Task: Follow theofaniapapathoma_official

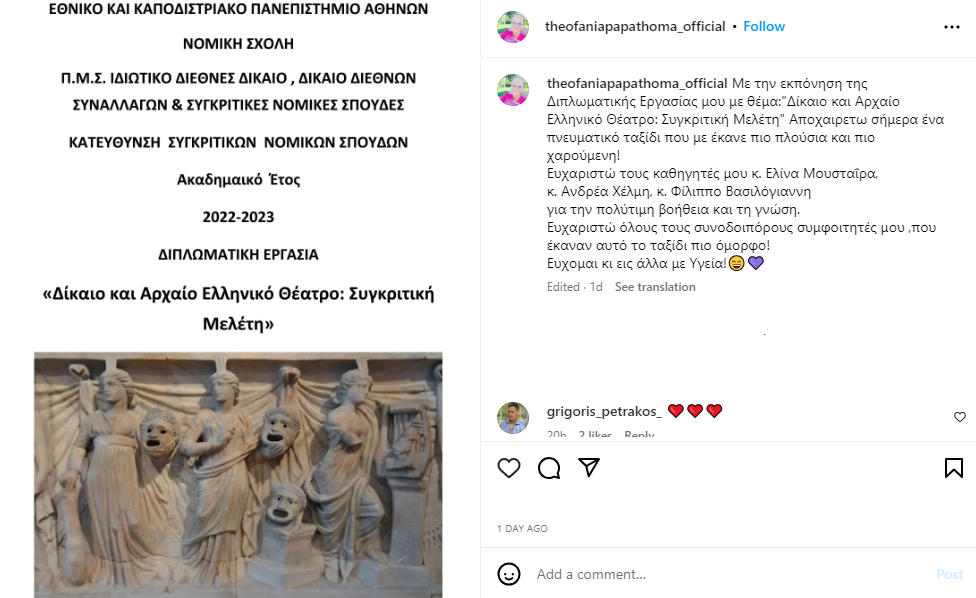Action: pyautogui.click(x=764, y=26)
